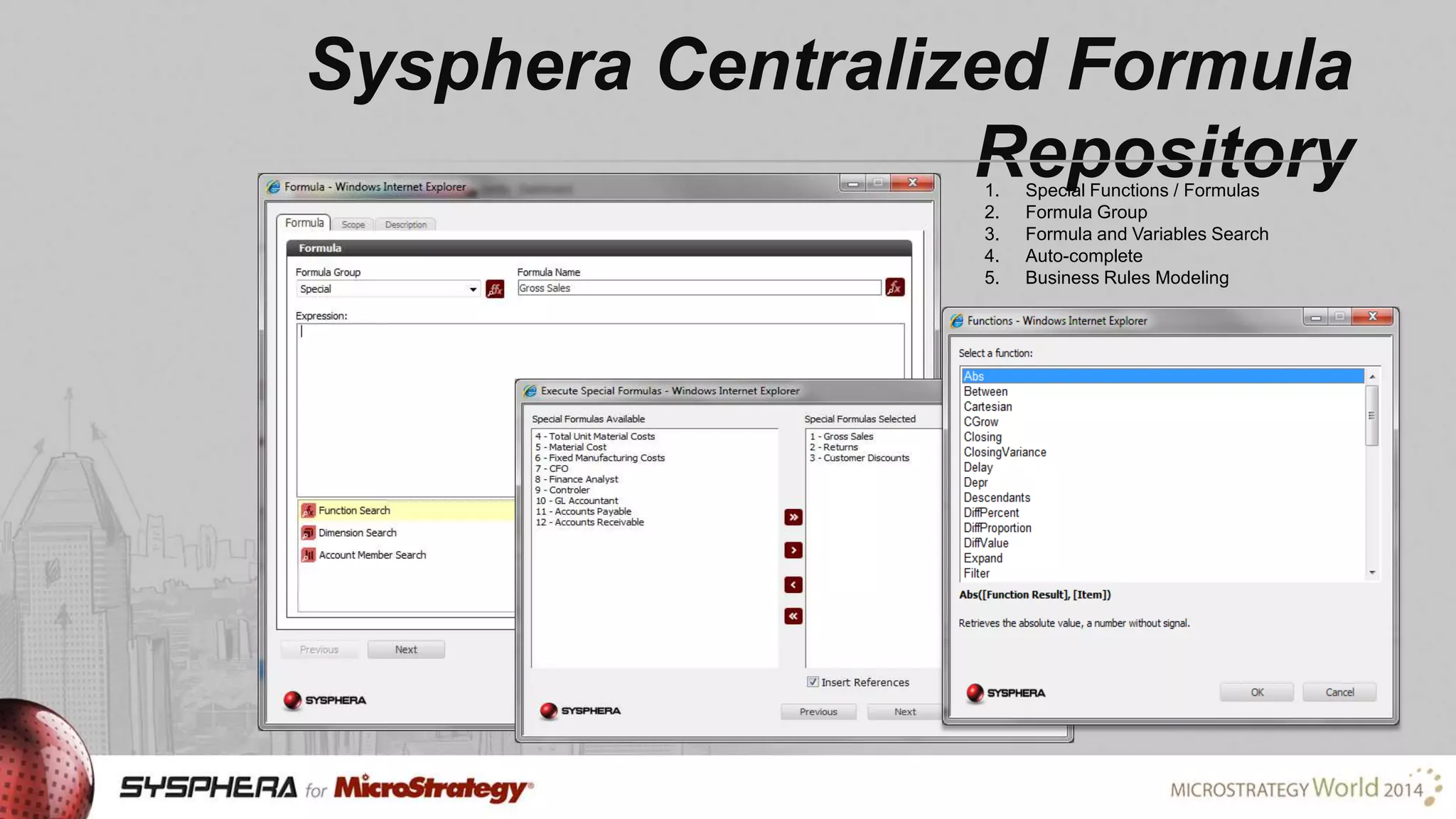Click Previous in the Formula window
The height and width of the screenshot is (819, 1456).
[x=319, y=649]
